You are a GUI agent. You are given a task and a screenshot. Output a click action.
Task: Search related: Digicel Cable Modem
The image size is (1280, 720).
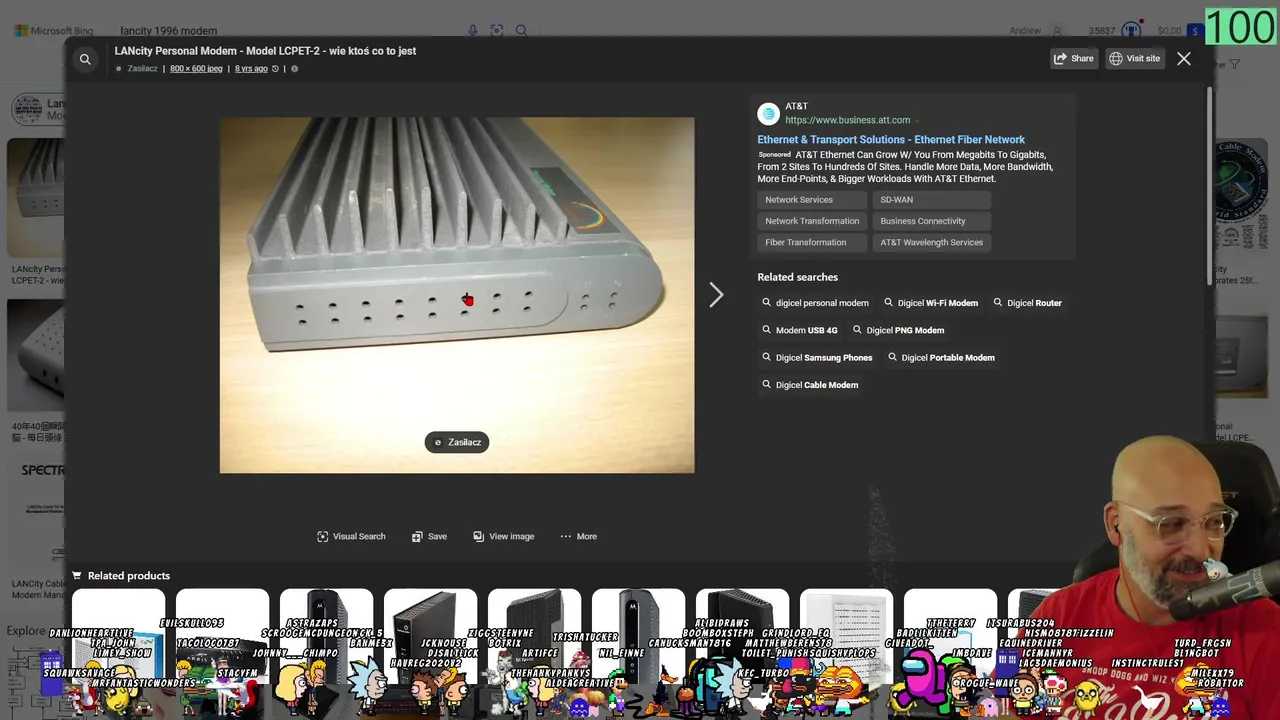pyautogui.click(x=809, y=384)
